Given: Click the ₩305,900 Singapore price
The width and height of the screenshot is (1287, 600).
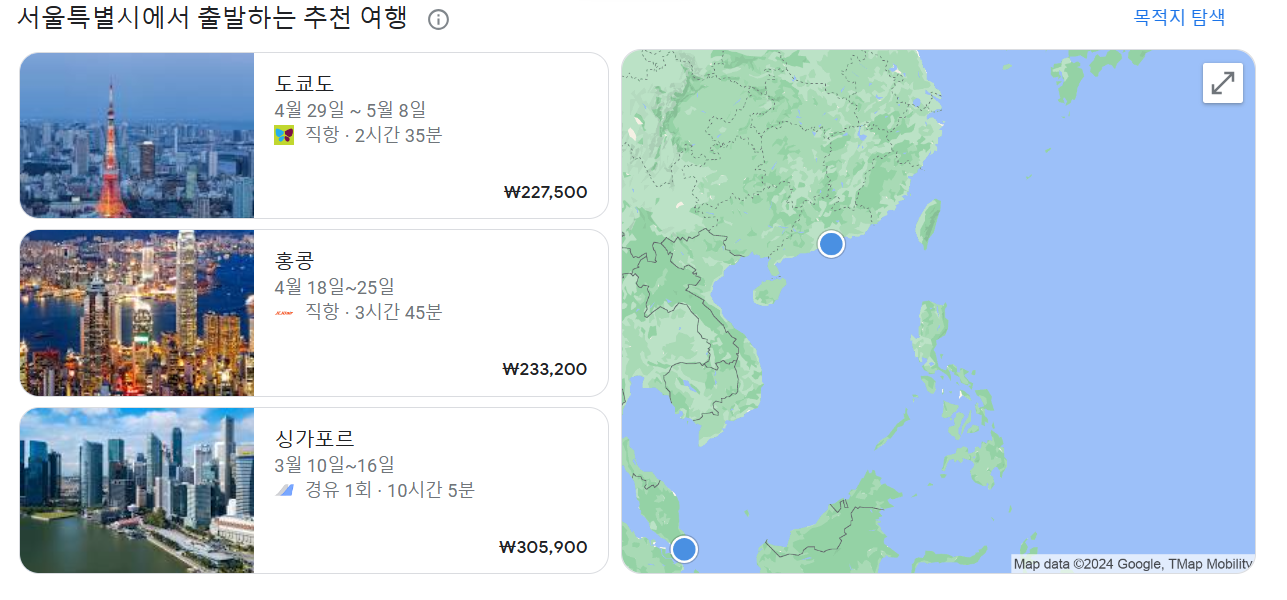Looking at the screenshot, I should (x=544, y=547).
